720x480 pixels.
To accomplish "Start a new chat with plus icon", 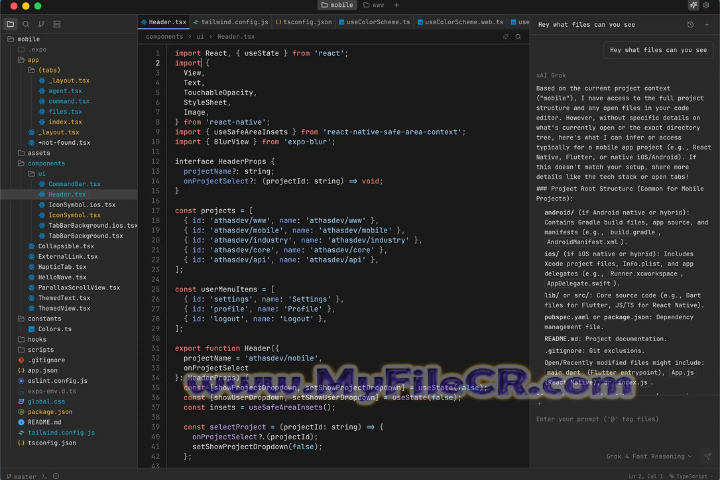I will [x=707, y=25].
